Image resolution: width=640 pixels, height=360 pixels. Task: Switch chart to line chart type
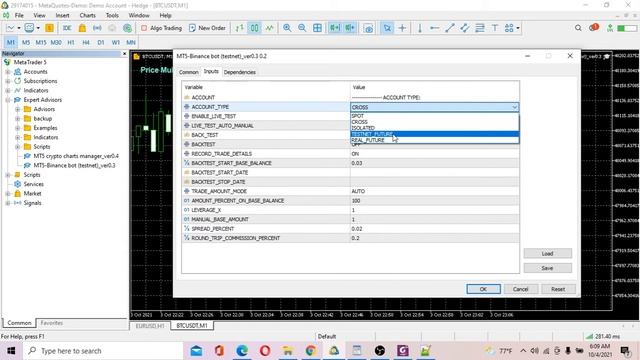tap(270, 28)
